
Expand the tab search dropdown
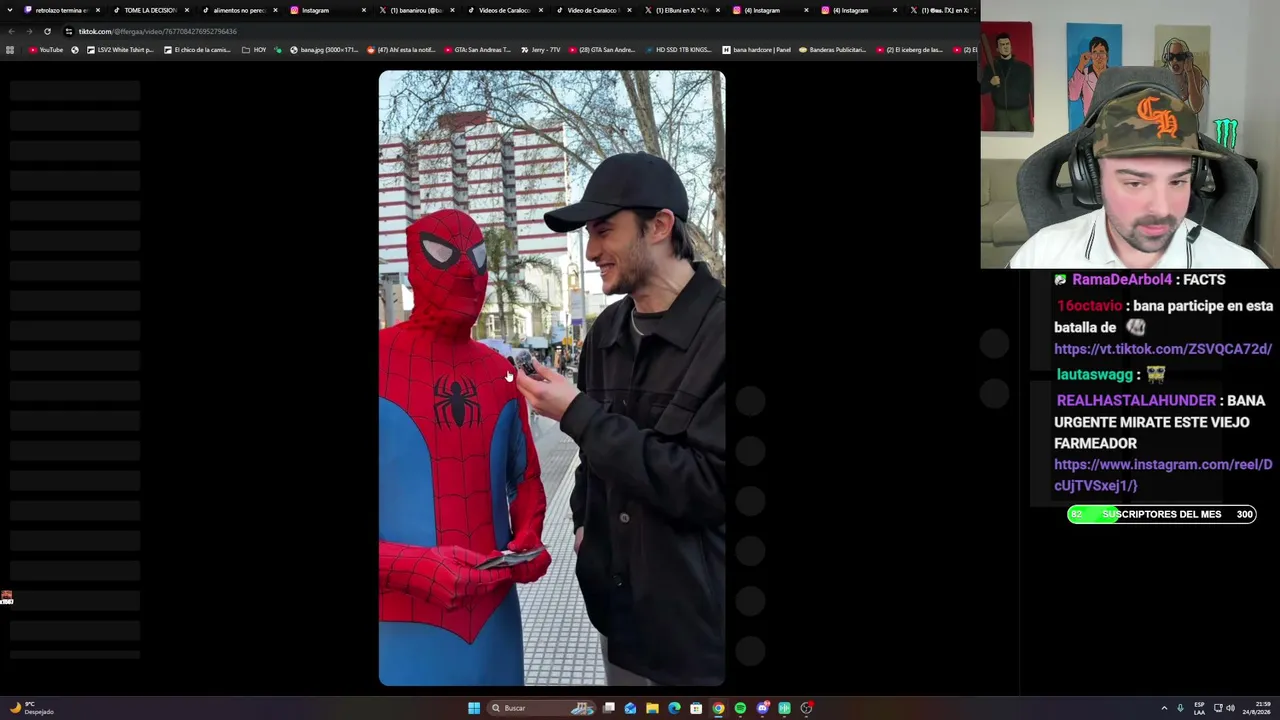[x=11, y=10]
